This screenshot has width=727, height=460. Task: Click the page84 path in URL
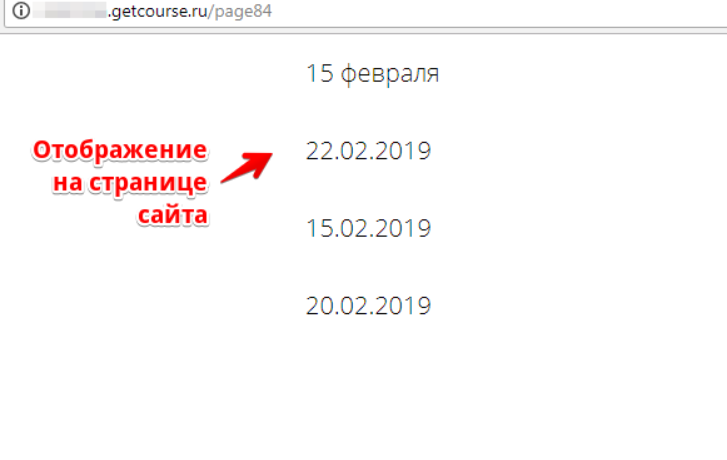(243, 12)
